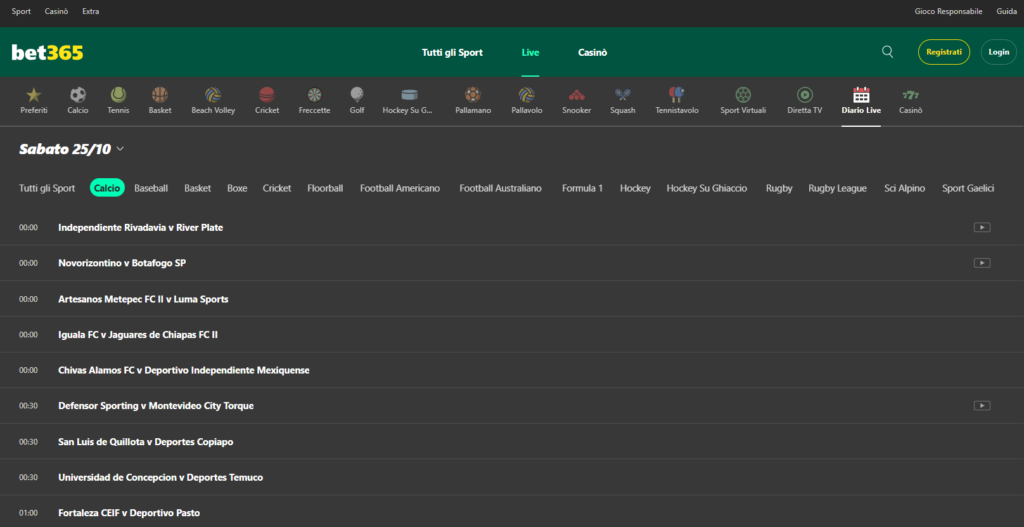Open the Snooker balls icon
The height and width of the screenshot is (527, 1024).
(x=577, y=95)
